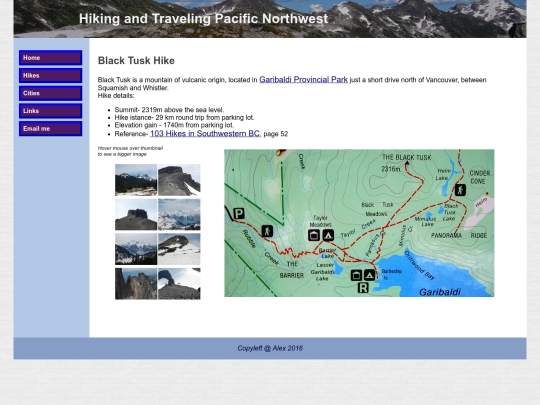Image resolution: width=540 pixels, height=405 pixels.
Task: Go to the Hikes section
Action: point(51,75)
